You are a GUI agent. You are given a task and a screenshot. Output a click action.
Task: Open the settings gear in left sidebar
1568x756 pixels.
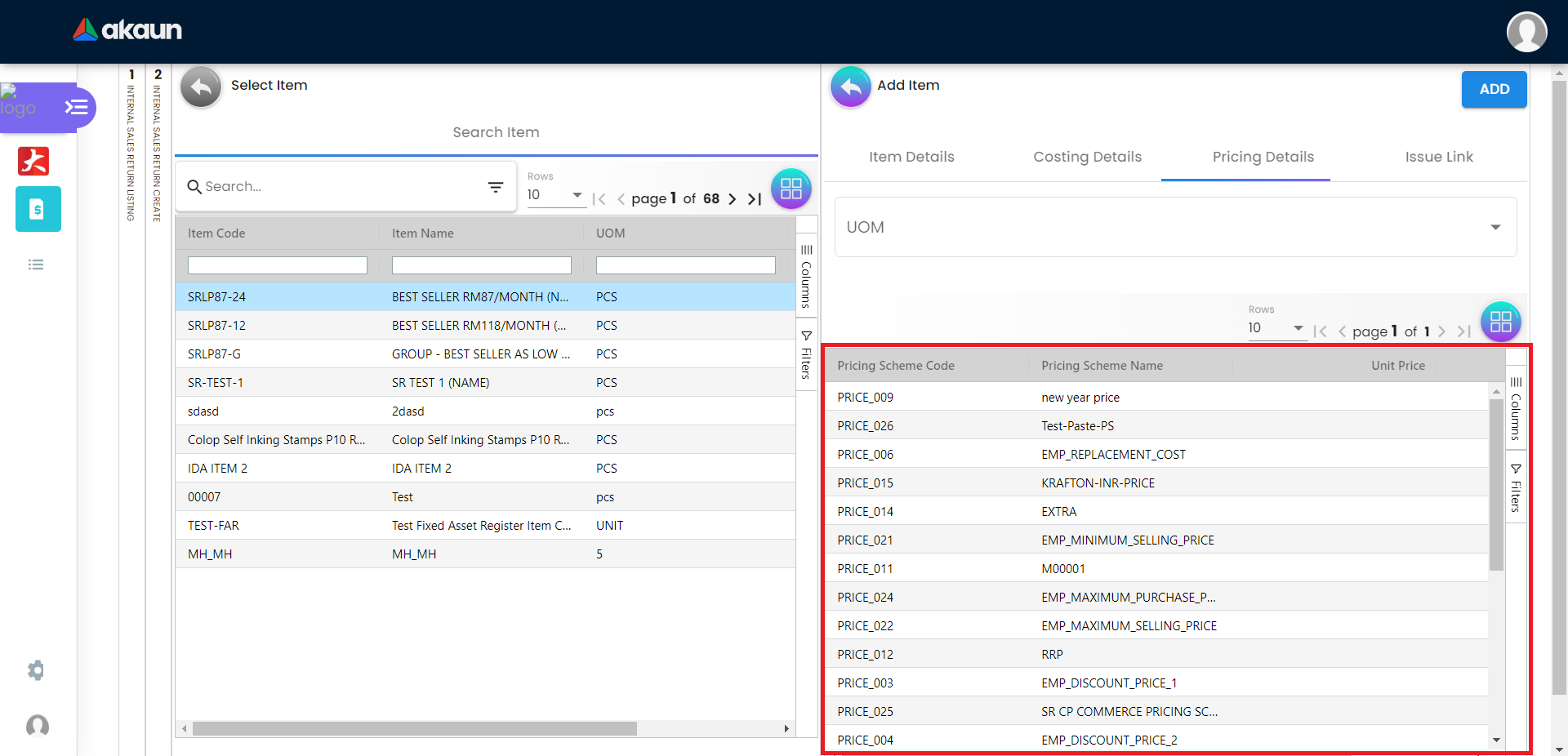pos(36,670)
